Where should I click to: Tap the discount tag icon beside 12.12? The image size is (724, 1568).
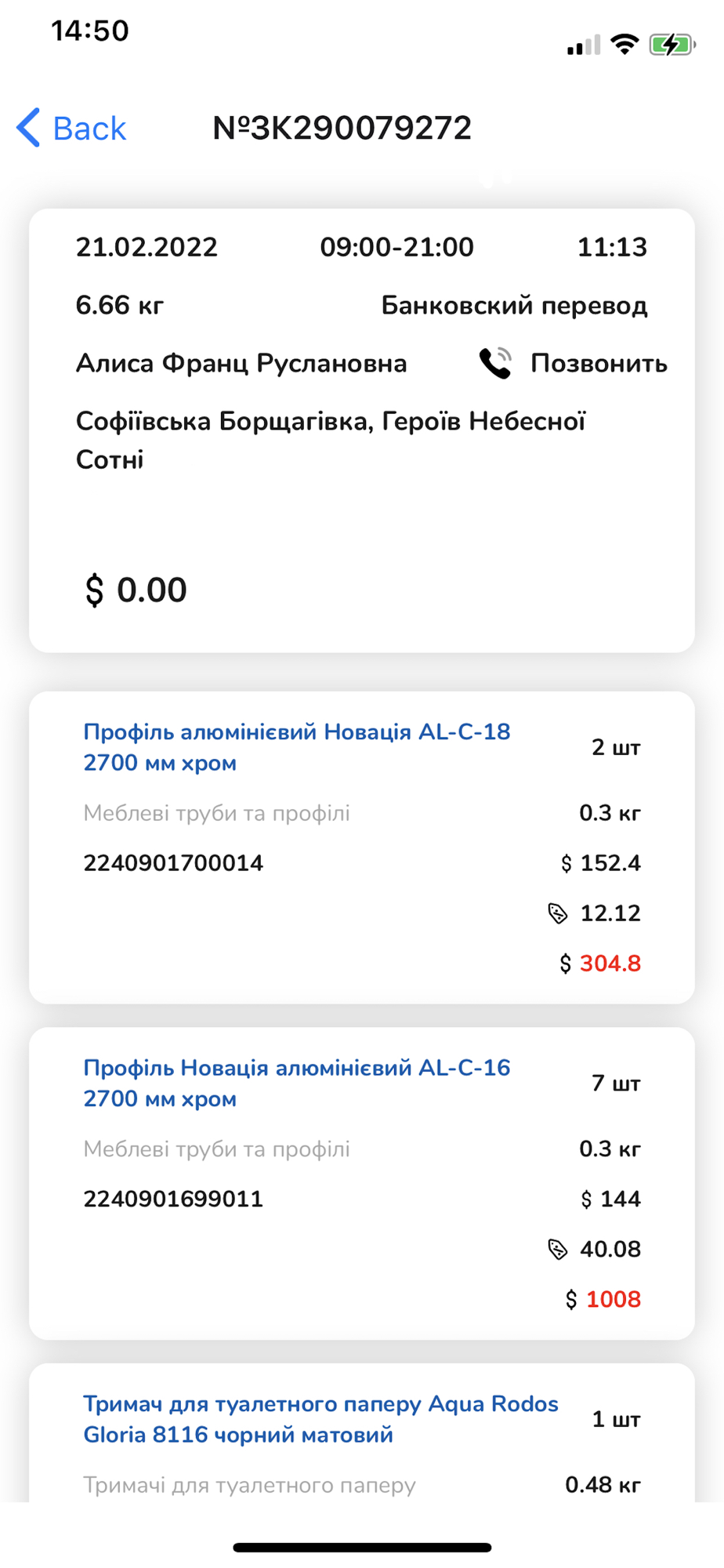(x=557, y=913)
